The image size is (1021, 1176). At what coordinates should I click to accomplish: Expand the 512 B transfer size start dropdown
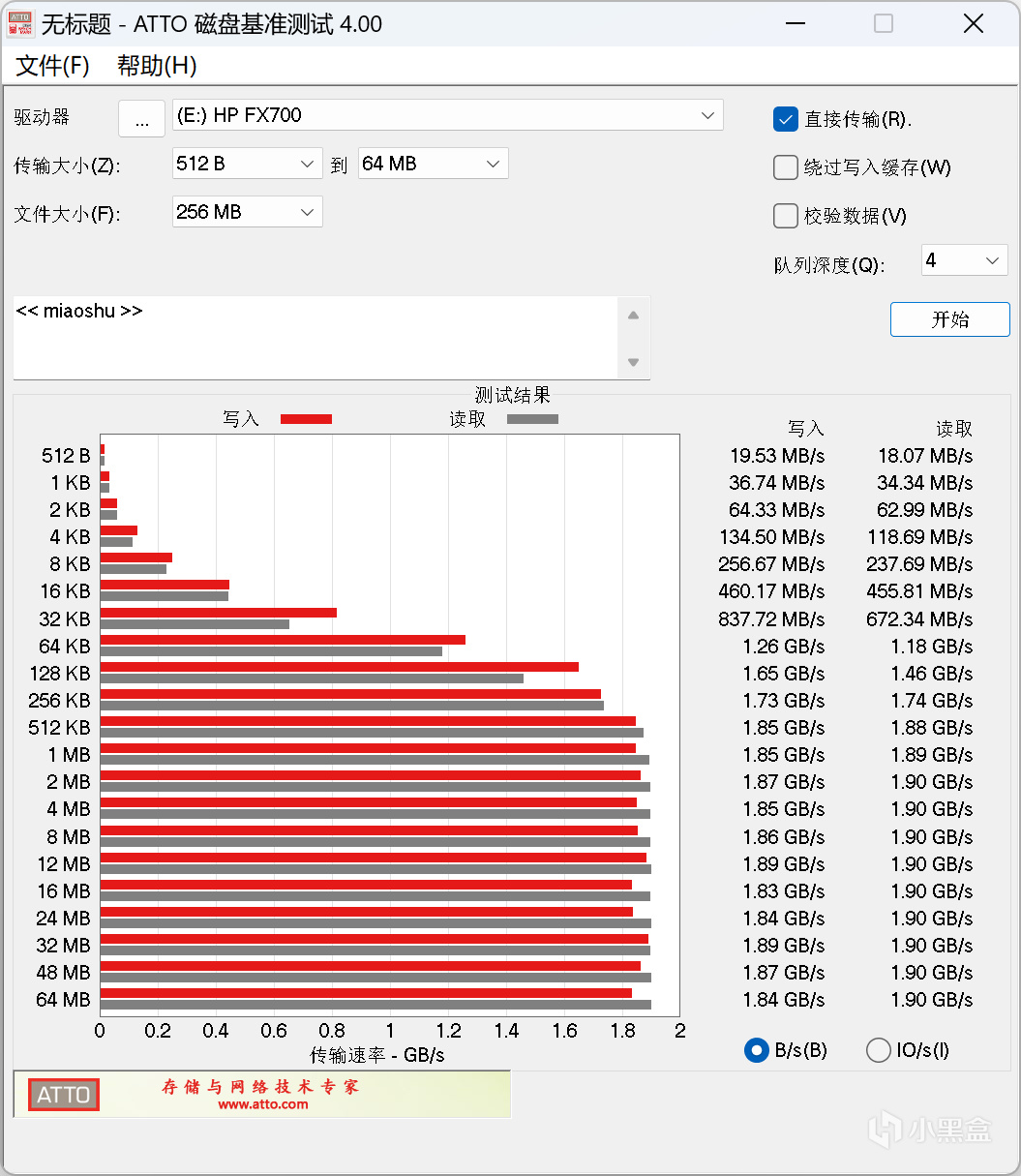(247, 164)
